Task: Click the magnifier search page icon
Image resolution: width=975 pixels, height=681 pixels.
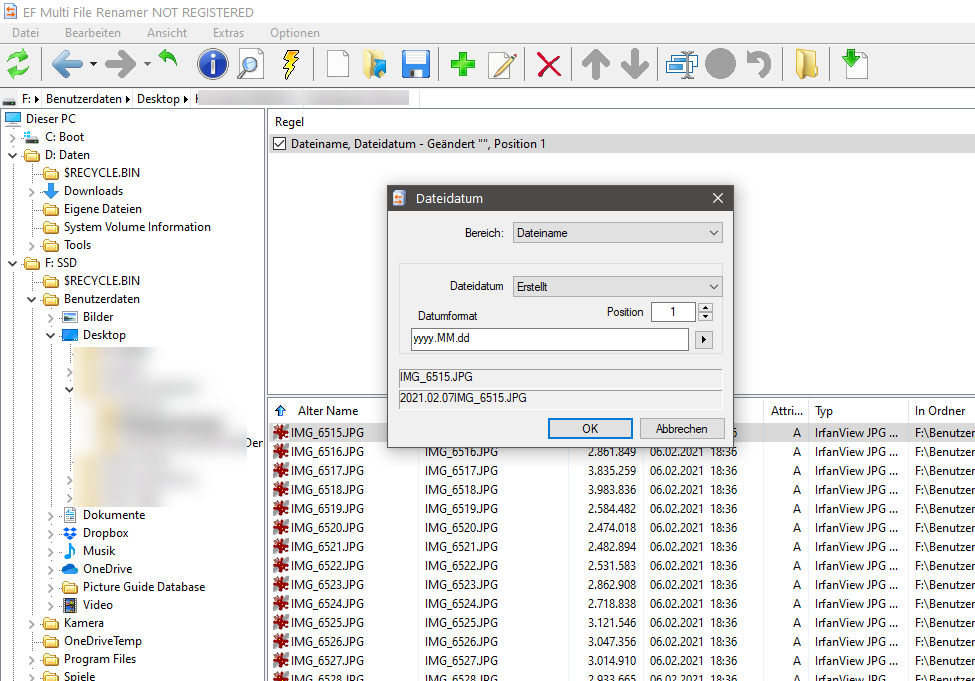Action: [251, 64]
